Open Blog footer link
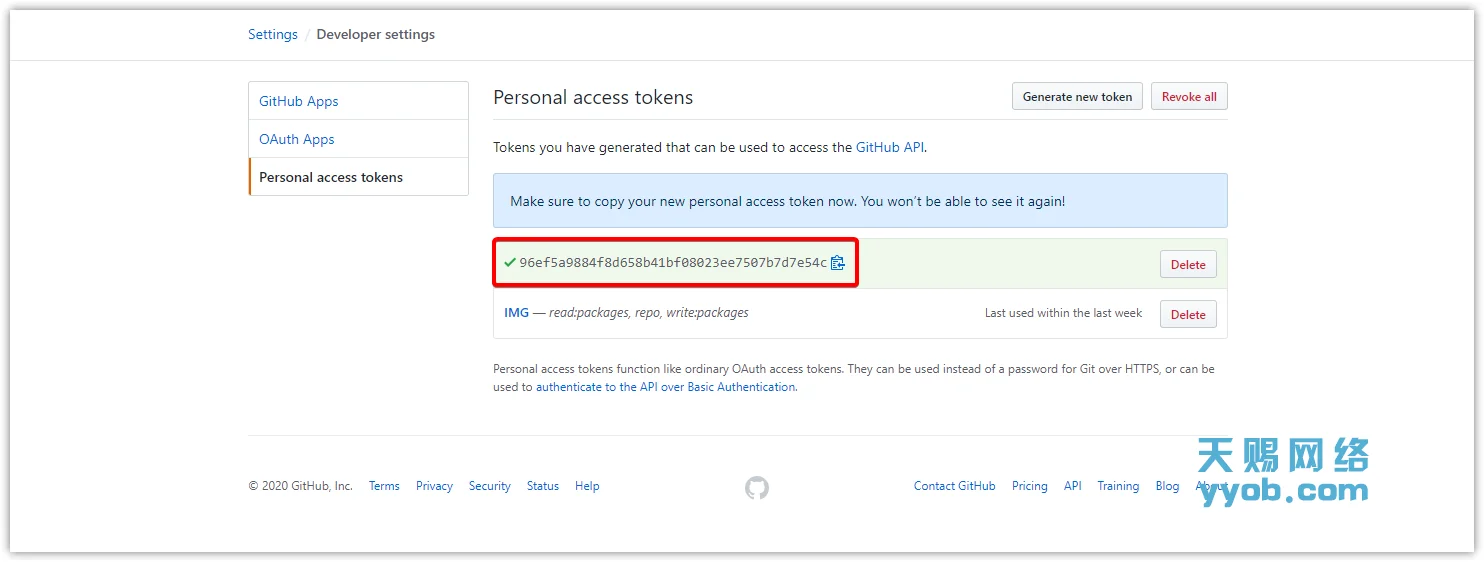The height and width of the screenshot is (562, 1484). pos(1167,486)
